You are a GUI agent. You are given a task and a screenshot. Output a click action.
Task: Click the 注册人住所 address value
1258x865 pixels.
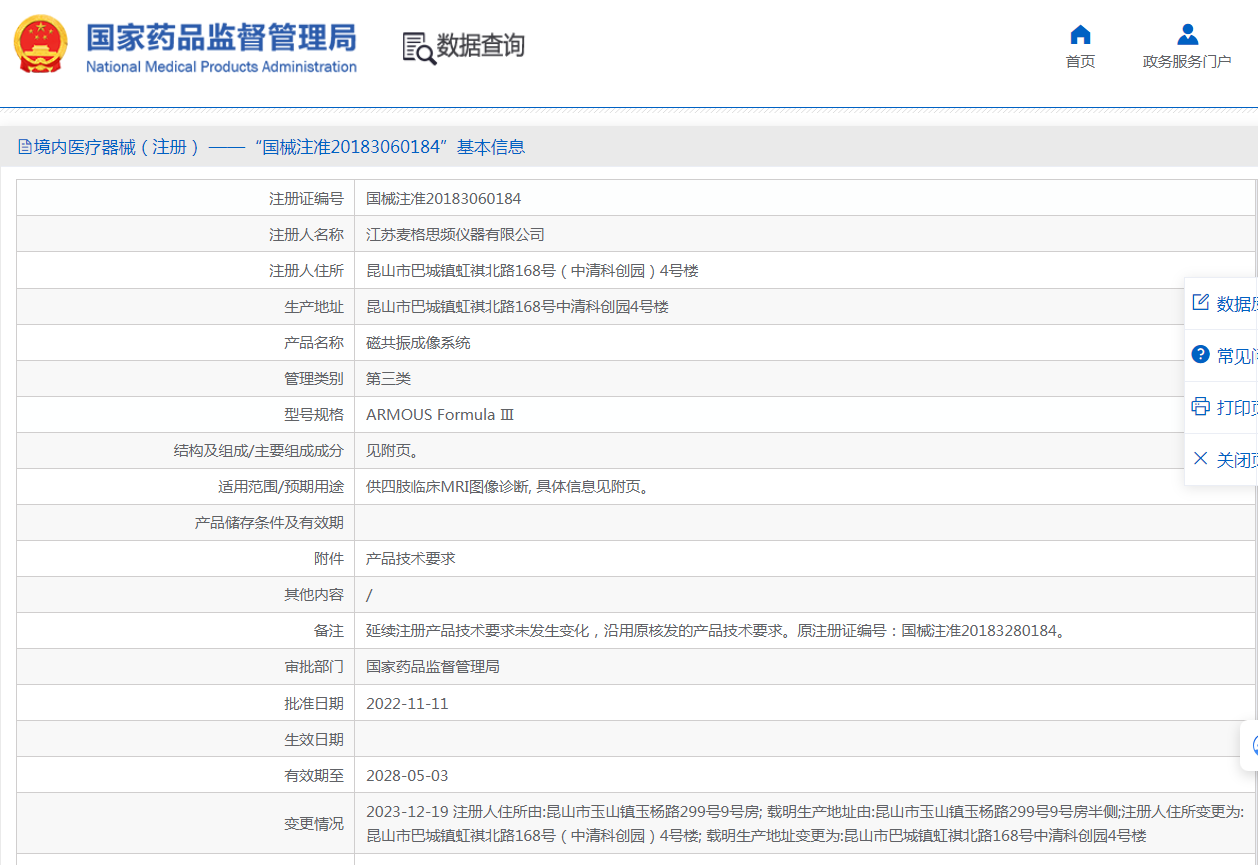point(532,271)
